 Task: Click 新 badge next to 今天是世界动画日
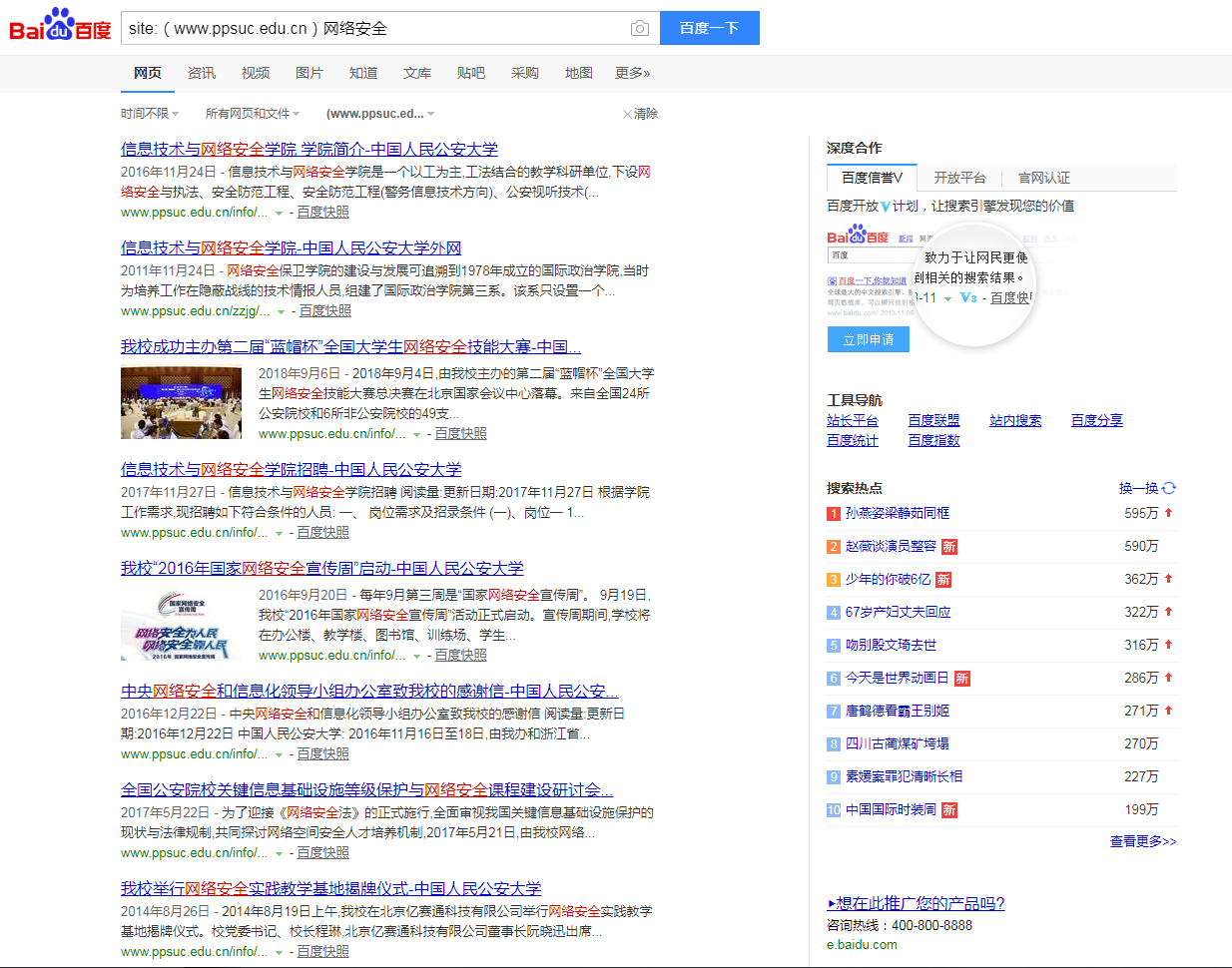[962, 679]
